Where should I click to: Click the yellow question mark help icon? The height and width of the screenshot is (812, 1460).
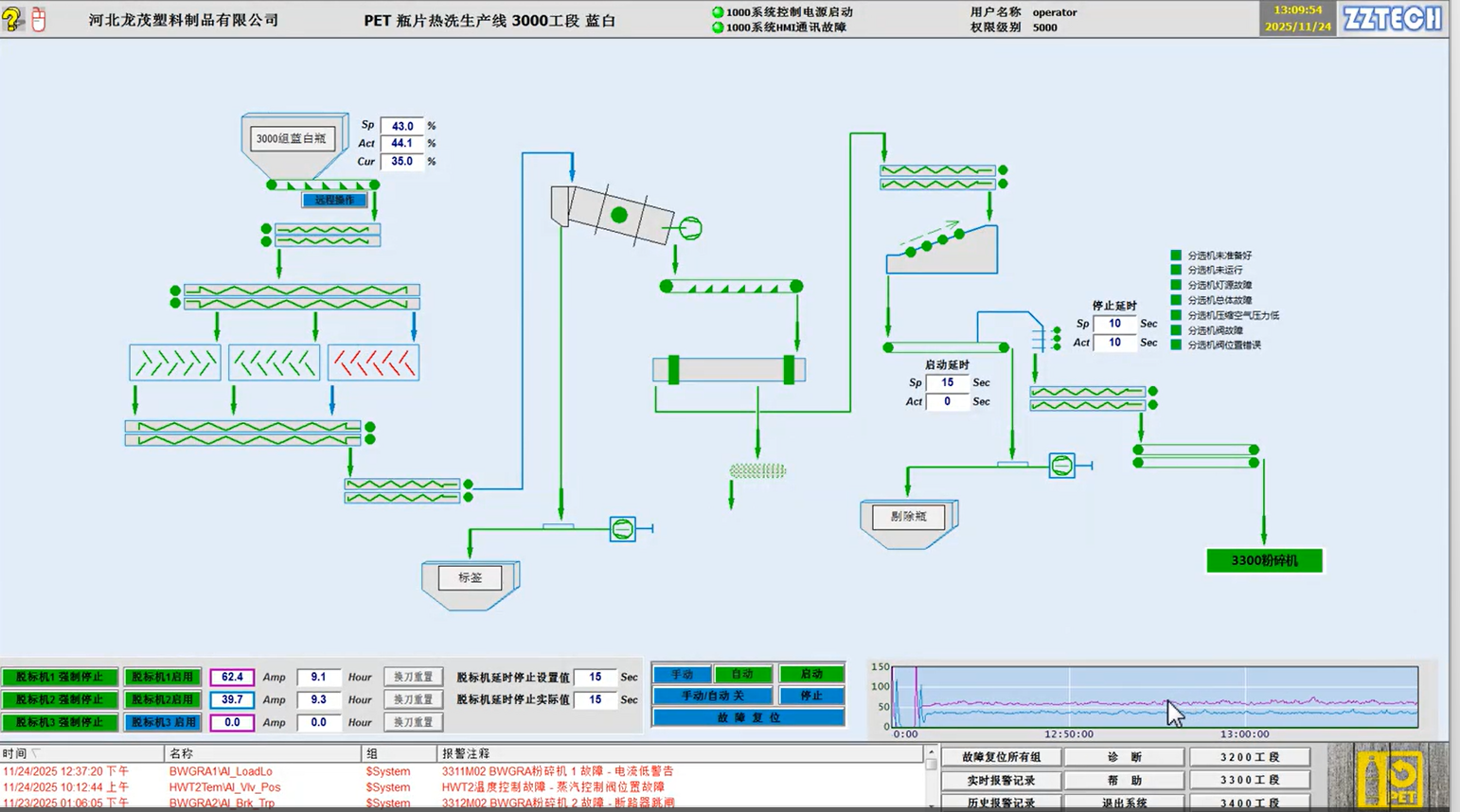point(11,19)
